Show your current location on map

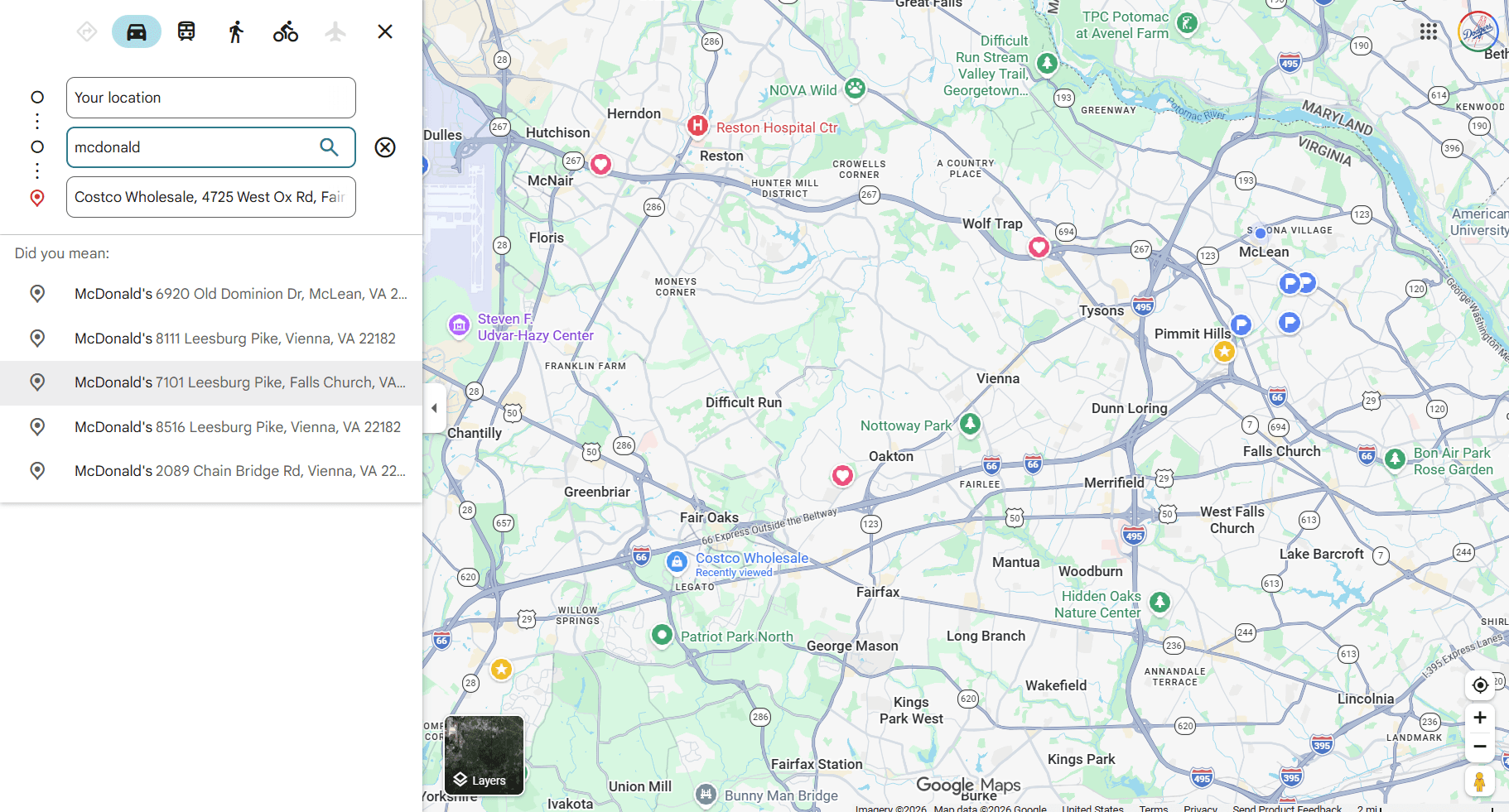click(1480, 685)
